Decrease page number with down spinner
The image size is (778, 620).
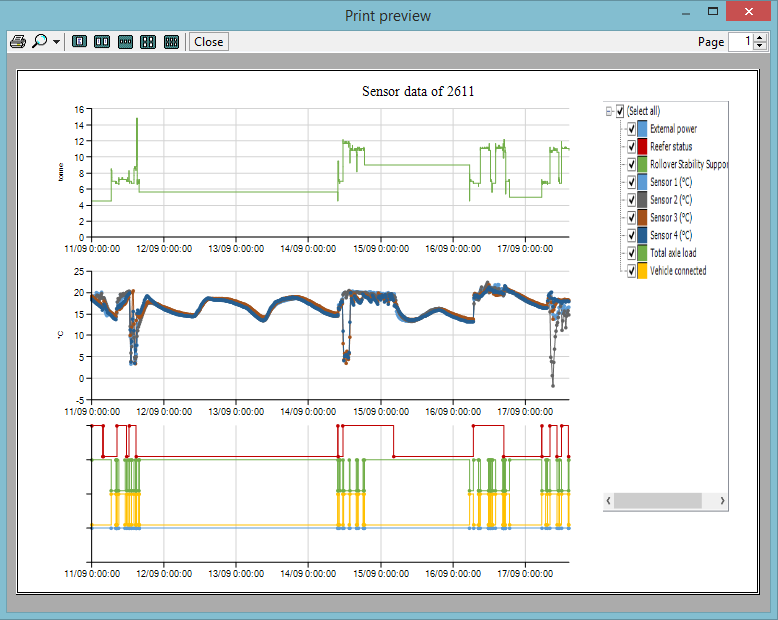(x=760, y=46)
